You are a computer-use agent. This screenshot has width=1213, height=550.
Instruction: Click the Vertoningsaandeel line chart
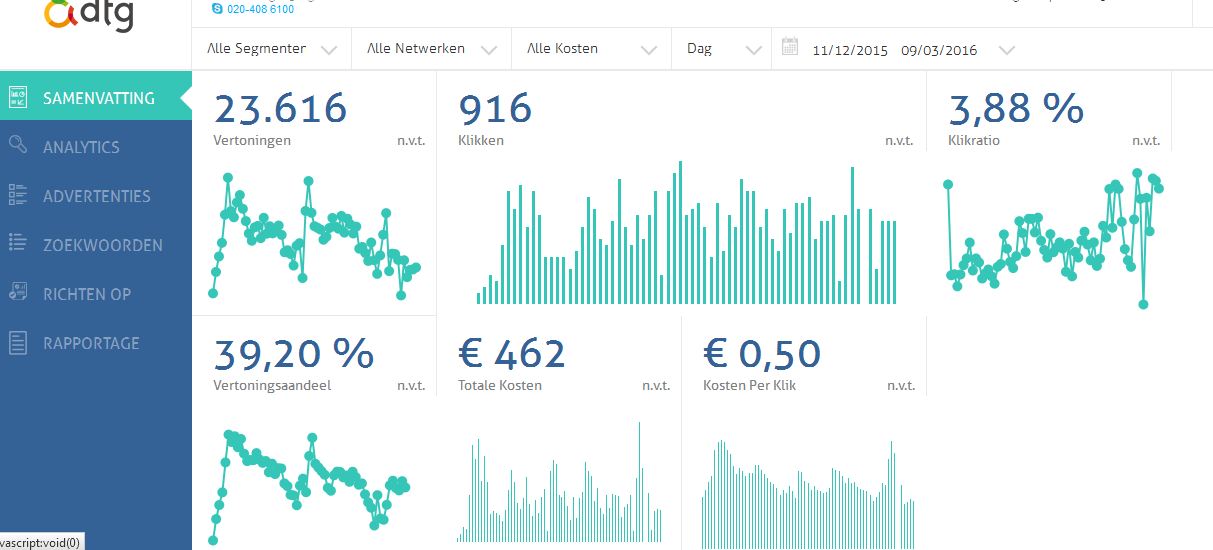click(310, 488)
